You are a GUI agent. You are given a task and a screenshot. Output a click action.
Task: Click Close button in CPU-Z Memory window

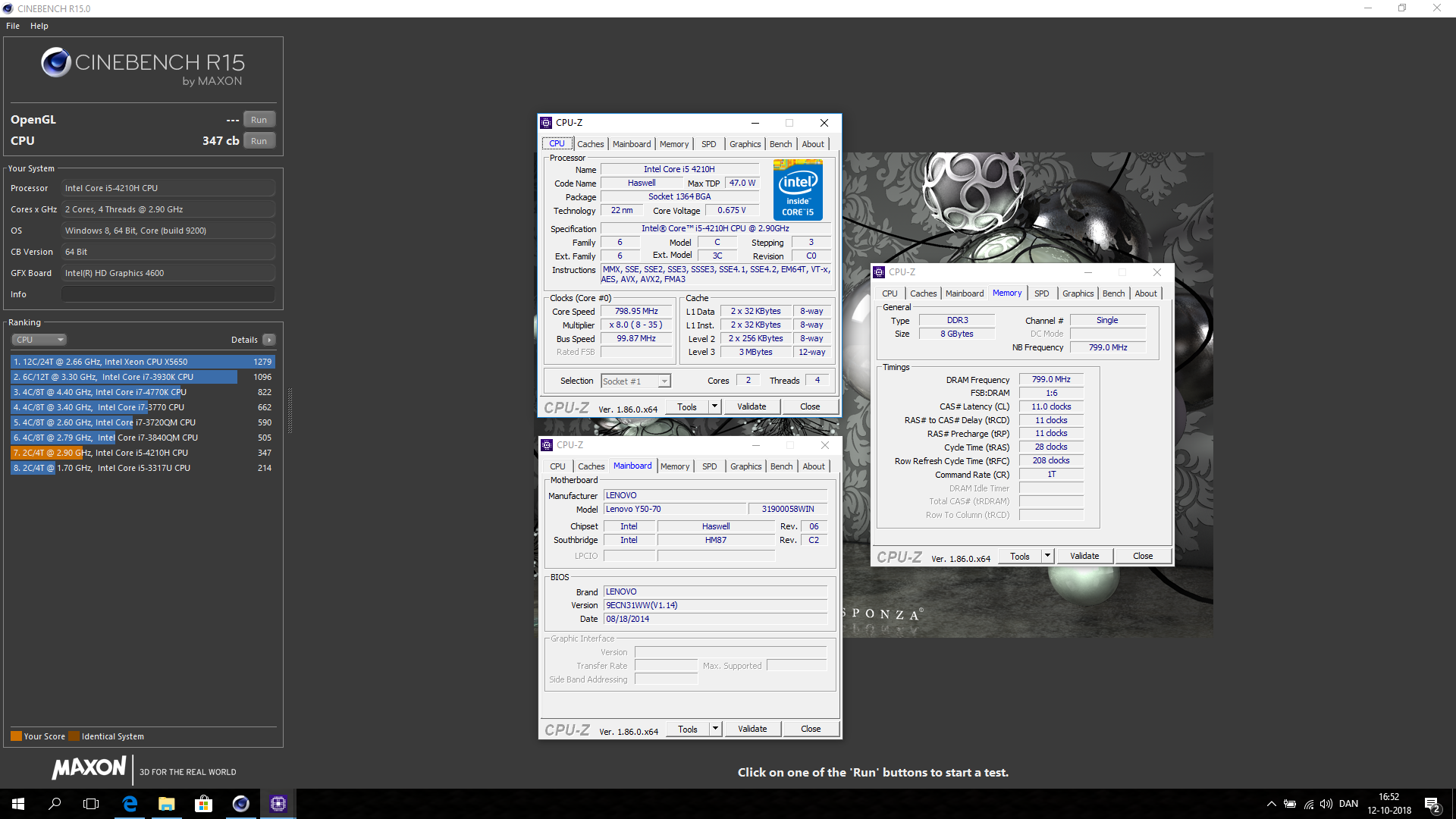click(x=1143, y=557)
